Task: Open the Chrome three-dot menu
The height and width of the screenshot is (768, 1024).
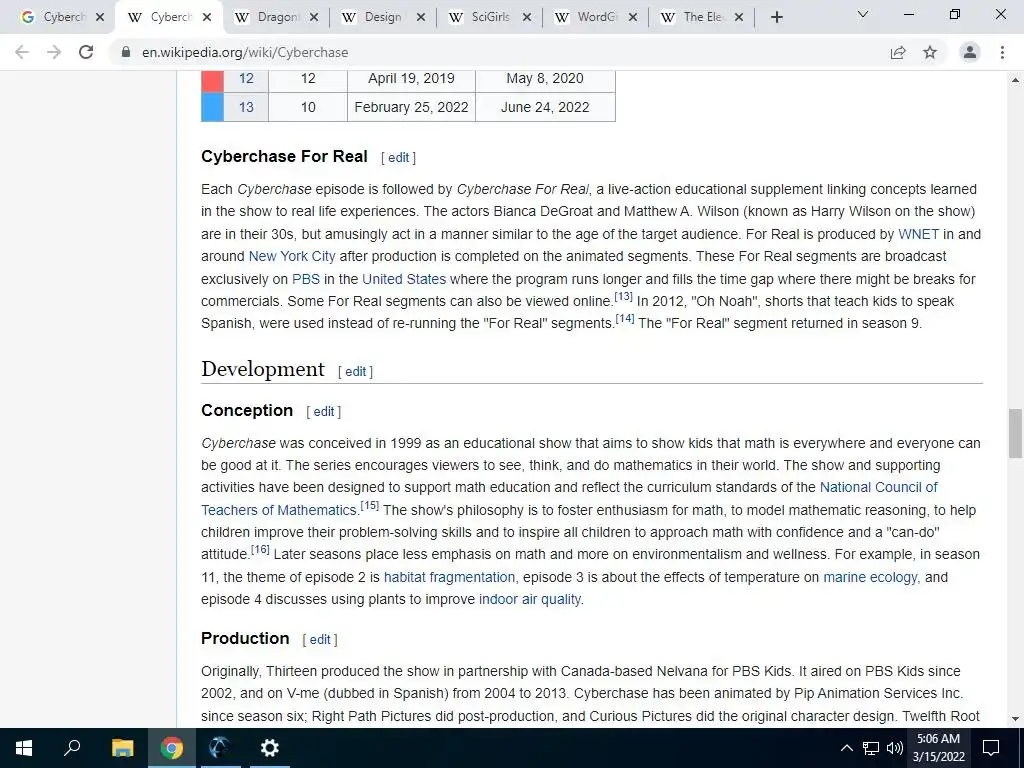Action: pyautogui.click(x=1002, y=52)
